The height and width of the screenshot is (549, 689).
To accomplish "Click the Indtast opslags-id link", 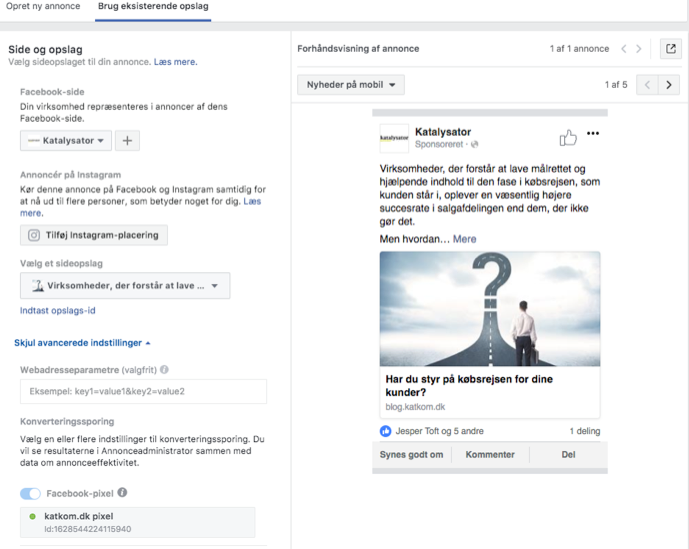I will 58,311.
